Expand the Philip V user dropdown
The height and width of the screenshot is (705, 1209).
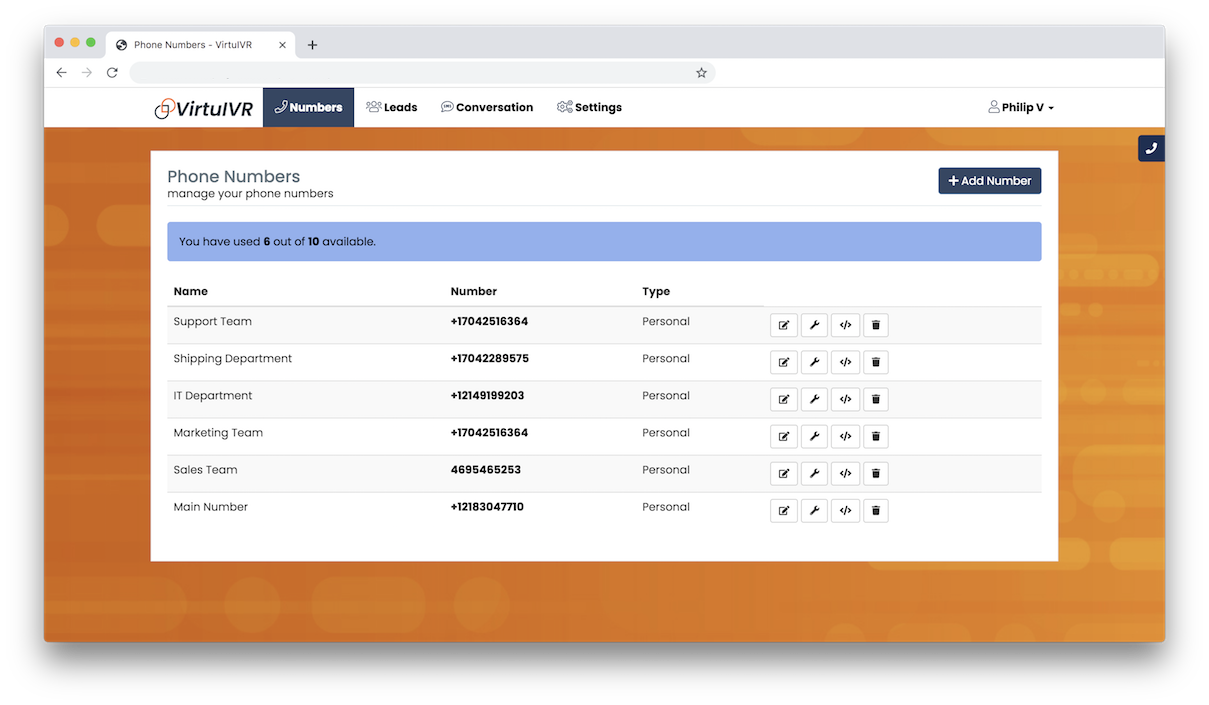1021,107
